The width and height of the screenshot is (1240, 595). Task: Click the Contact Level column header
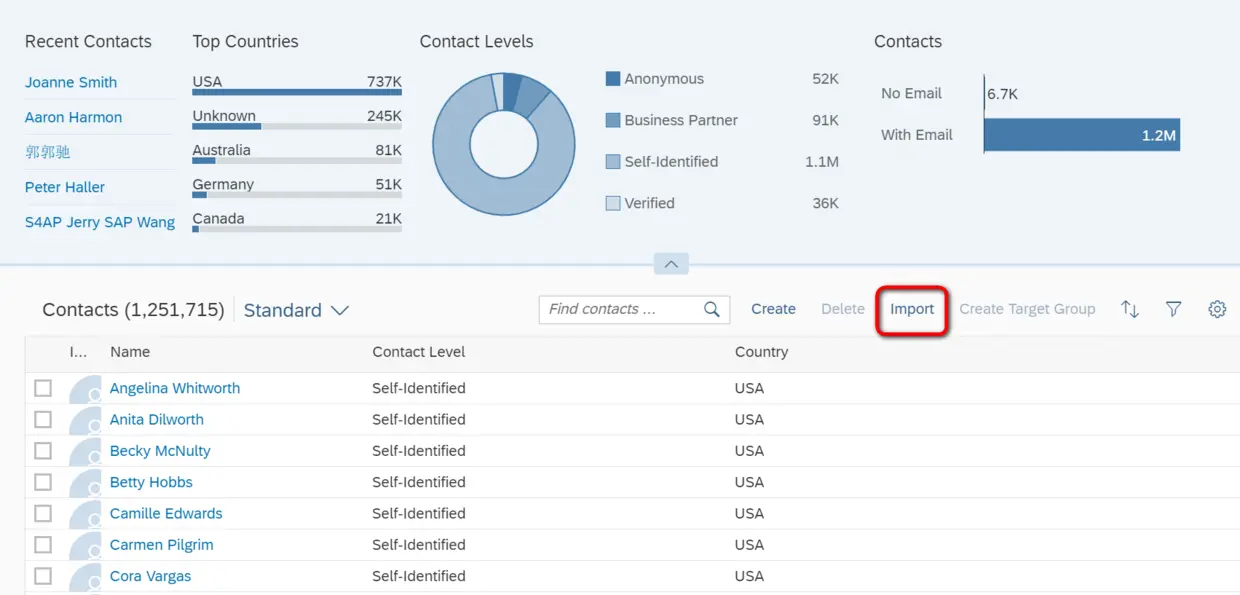tap(419, 352)
